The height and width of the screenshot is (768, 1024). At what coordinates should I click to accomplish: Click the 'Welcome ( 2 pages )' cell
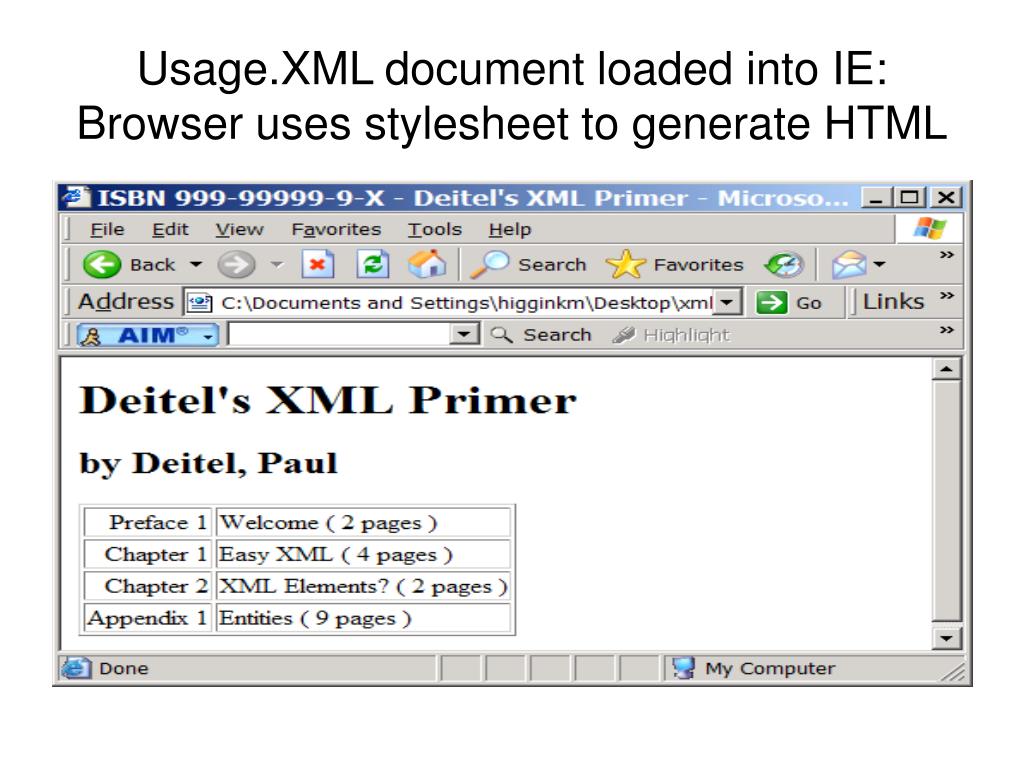(363, 522)
